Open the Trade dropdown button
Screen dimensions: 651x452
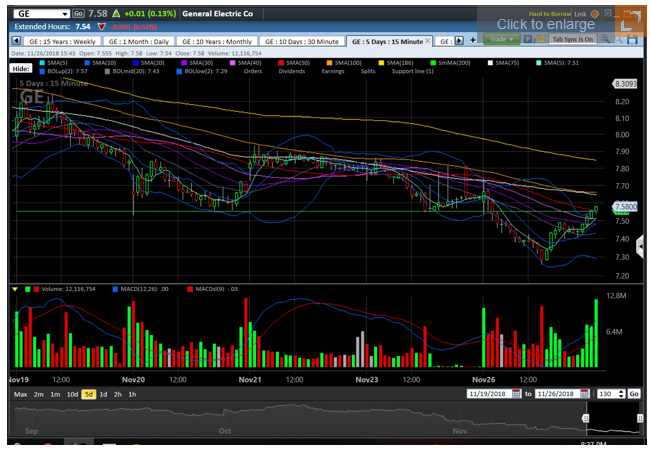click(502, 39)
